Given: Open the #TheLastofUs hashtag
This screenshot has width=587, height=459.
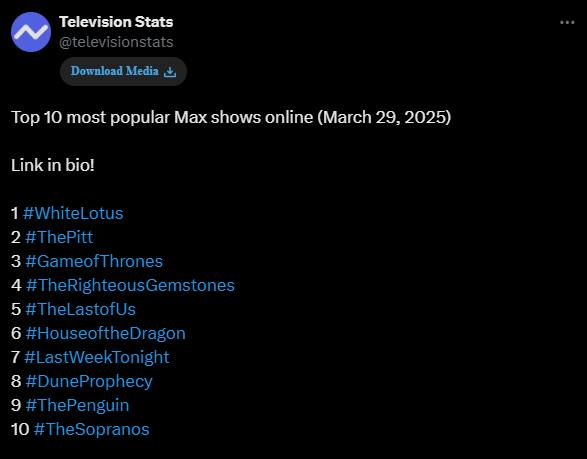Looking at the screenshot, I should (x=80, y=309).
